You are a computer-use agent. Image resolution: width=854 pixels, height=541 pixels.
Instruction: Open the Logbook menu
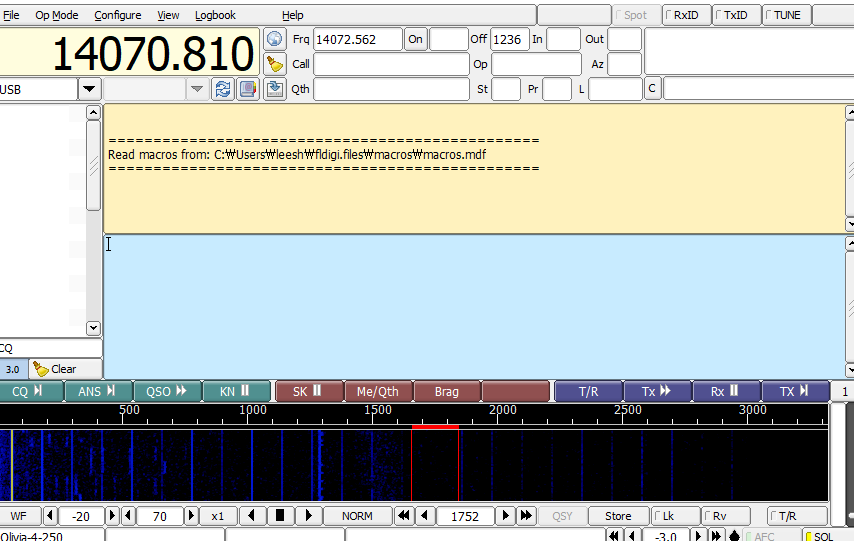[x=215, y=15]
